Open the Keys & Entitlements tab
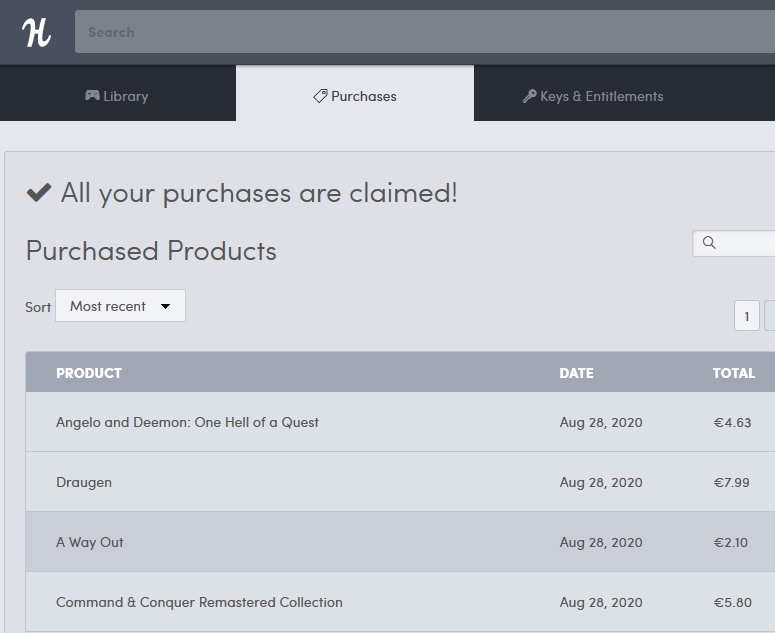The width and height of the screenshot is (775, 633). [593, 96]
